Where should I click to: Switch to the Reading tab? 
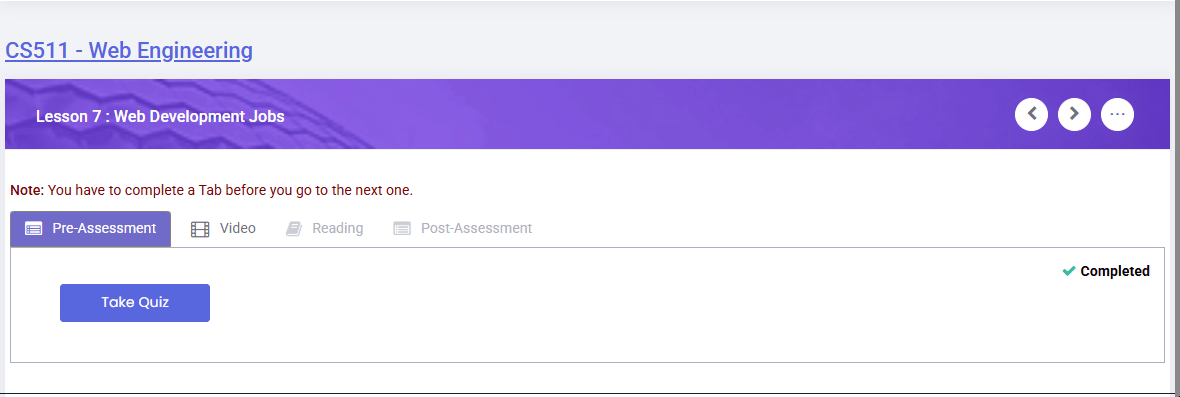[x=324, y=229]
